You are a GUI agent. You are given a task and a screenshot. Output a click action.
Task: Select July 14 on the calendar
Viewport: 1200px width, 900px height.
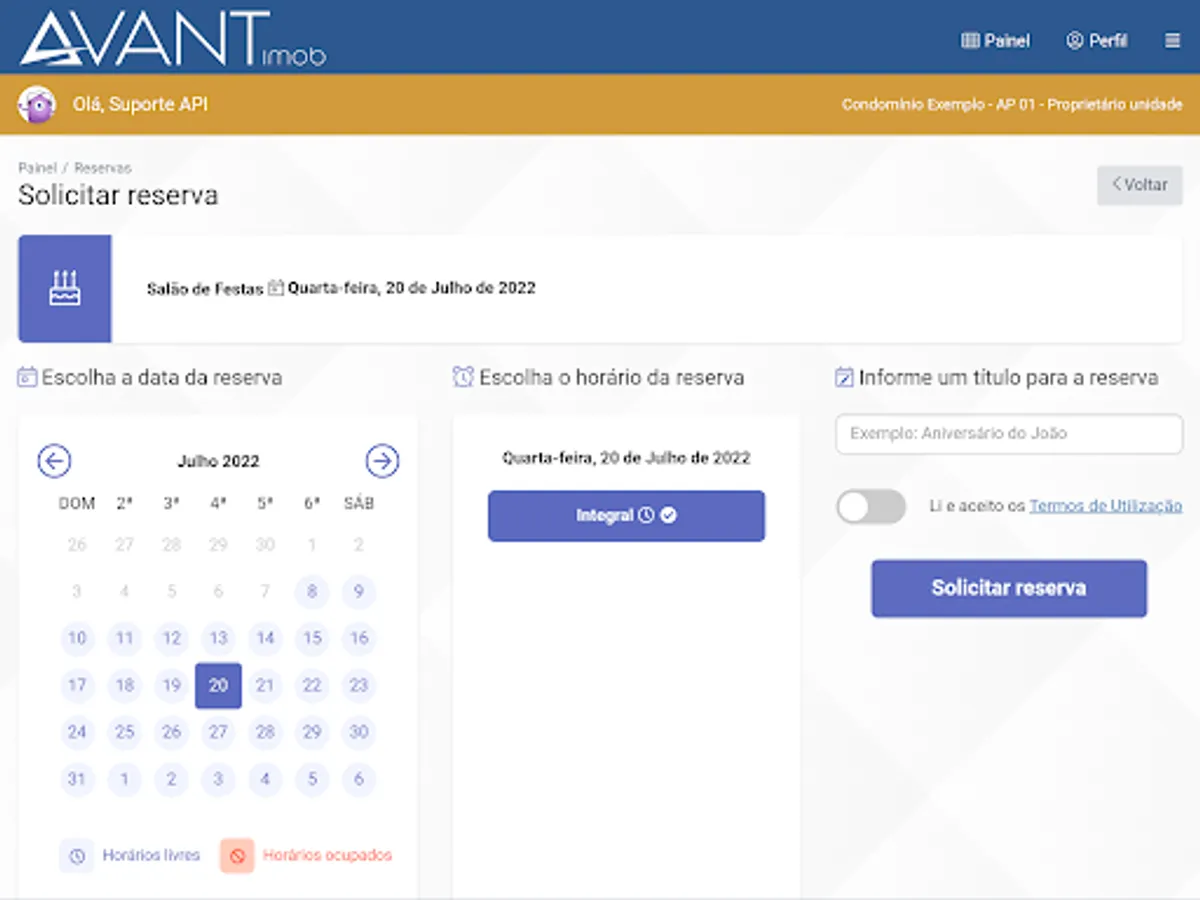(x=265, y=638)
